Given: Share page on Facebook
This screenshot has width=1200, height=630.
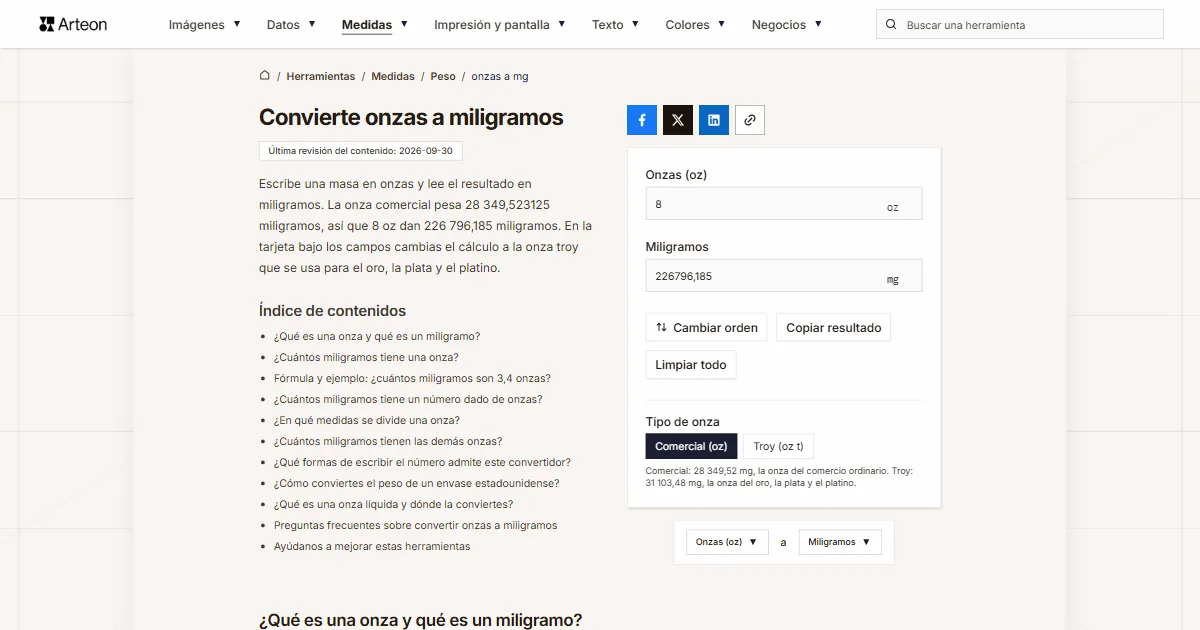Looking at the screenshot, I should pyautogui.click(x=642, y=120).
